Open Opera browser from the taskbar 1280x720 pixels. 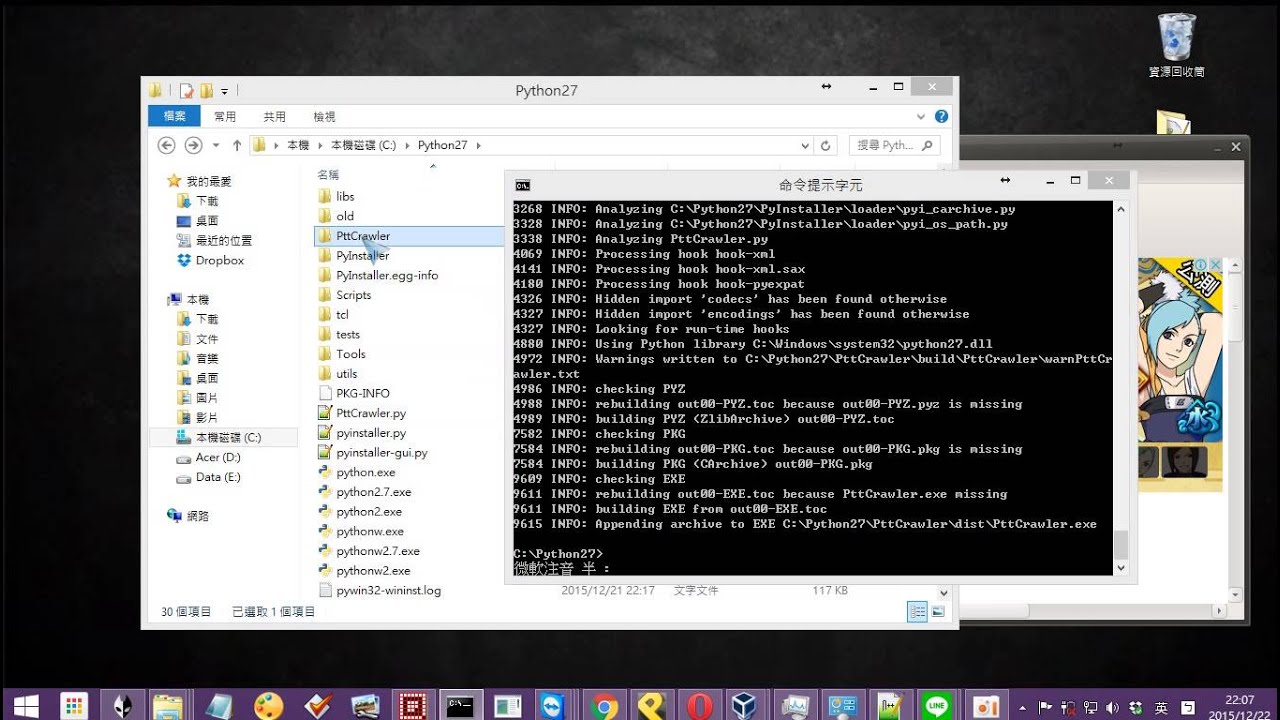point(699,706)
